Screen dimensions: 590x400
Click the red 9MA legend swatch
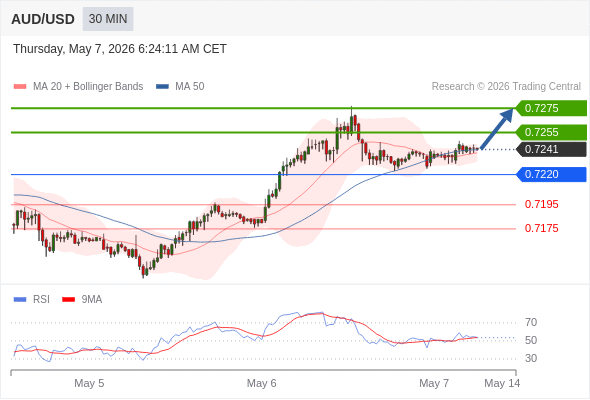coord(68,300)
